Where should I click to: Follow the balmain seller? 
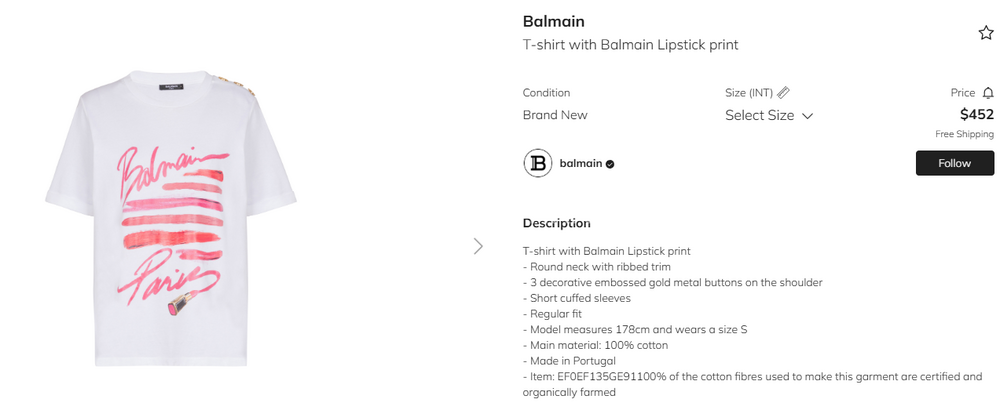pos(954,163)
